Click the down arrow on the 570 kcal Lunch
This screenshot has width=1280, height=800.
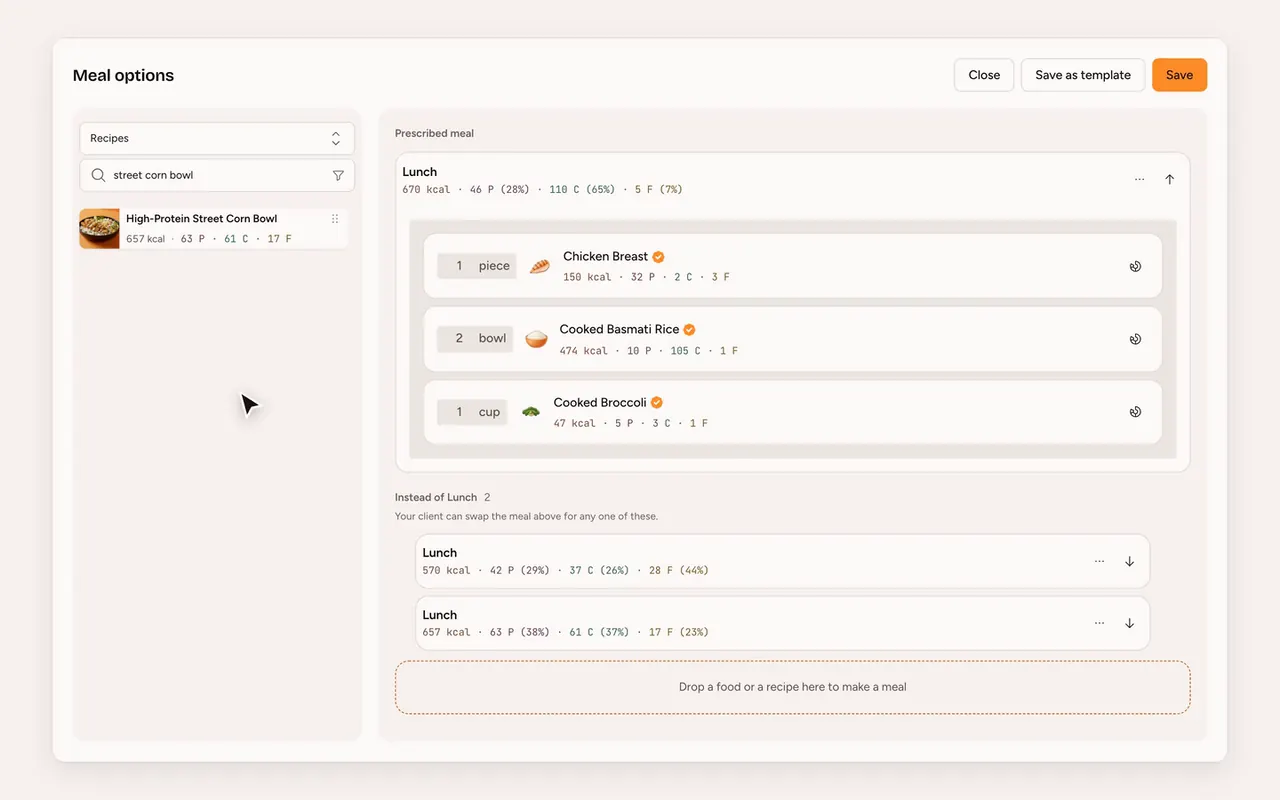coord(1130,561)
